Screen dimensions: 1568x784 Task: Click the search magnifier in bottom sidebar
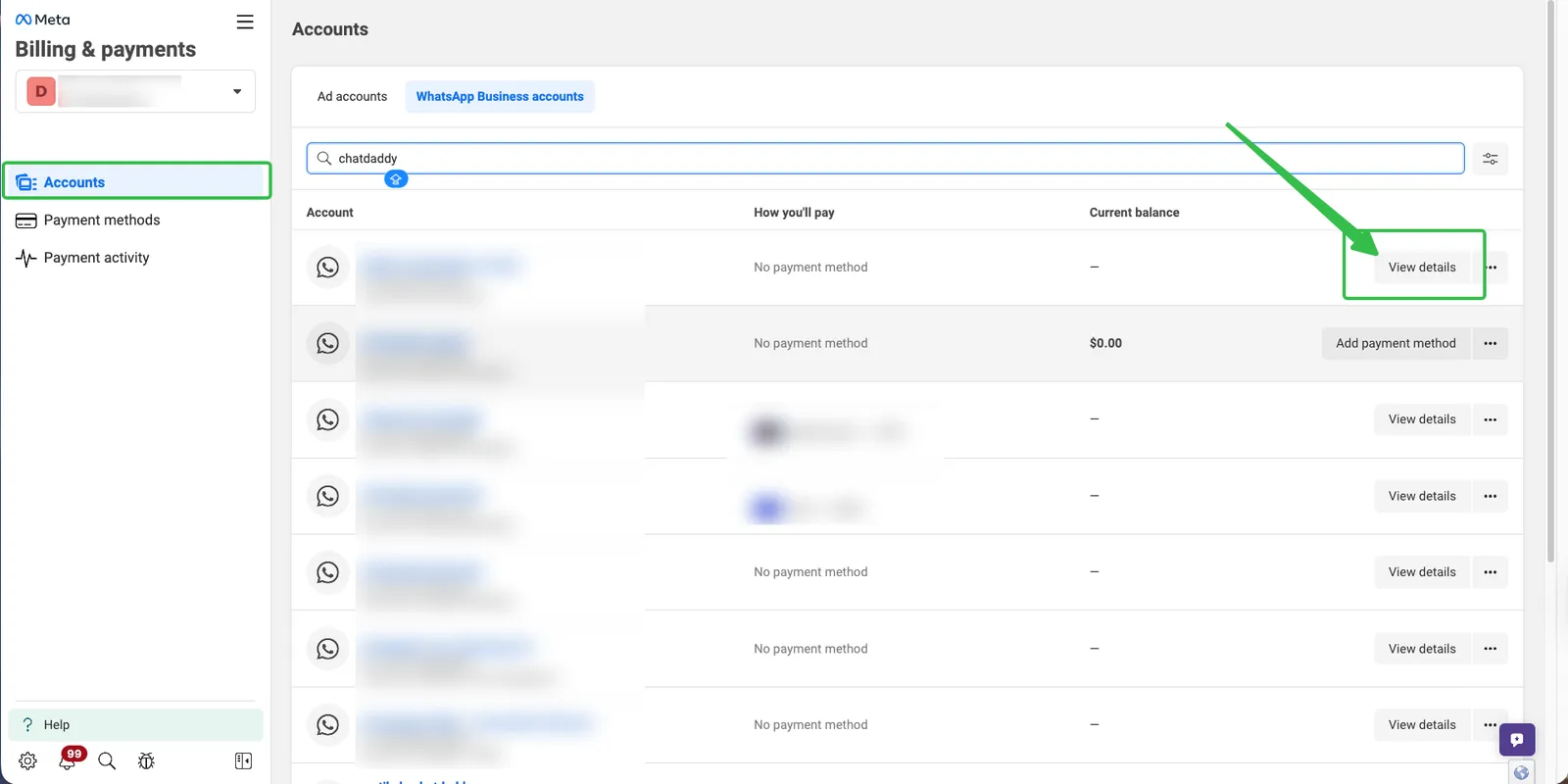tap(107, 761)
